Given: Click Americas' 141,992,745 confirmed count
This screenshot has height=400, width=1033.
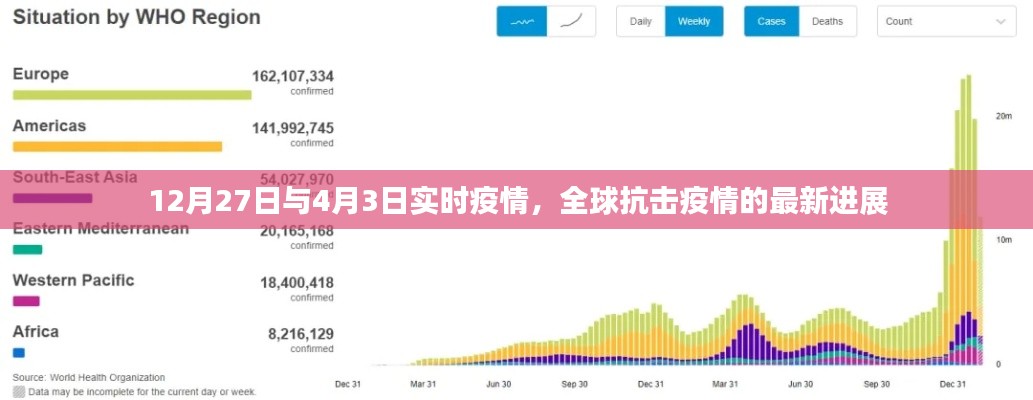Looking at the screenshot, I should pyautogui.click(x=293, y=127).
